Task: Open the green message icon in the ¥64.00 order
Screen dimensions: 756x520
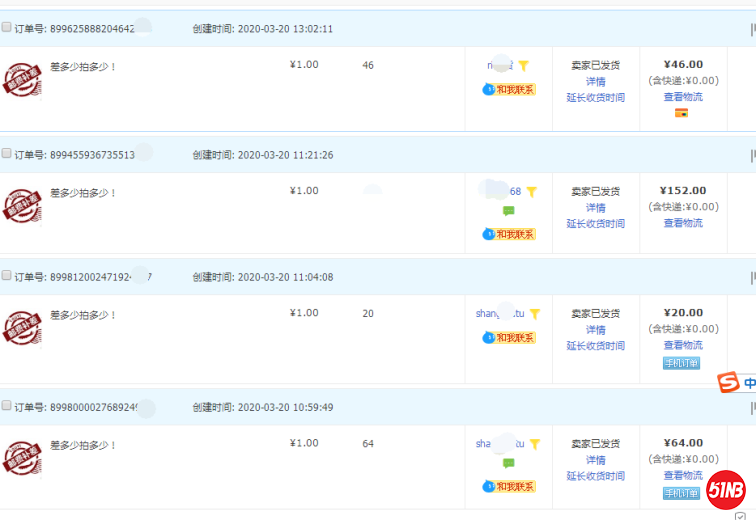Action: 508,463
